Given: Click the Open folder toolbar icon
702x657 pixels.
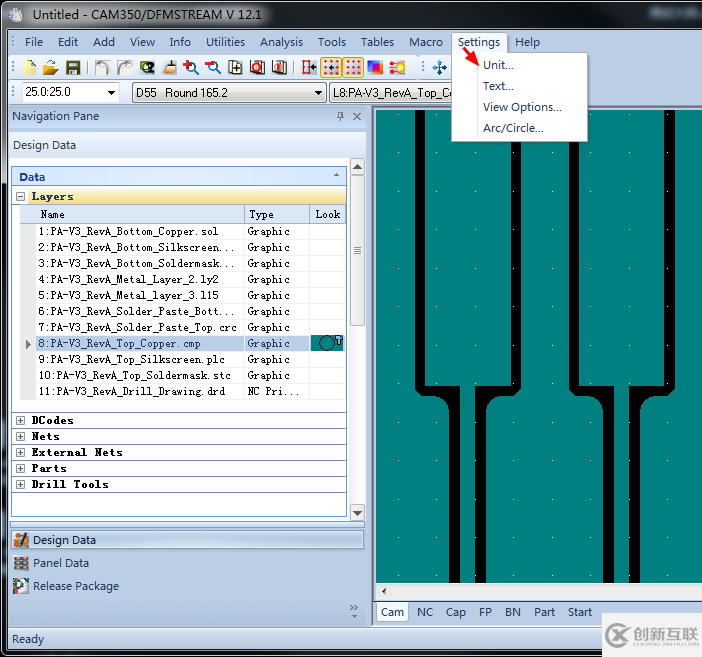Looking at the screenshot, I should pyautogui.click(x=50, y=68).
